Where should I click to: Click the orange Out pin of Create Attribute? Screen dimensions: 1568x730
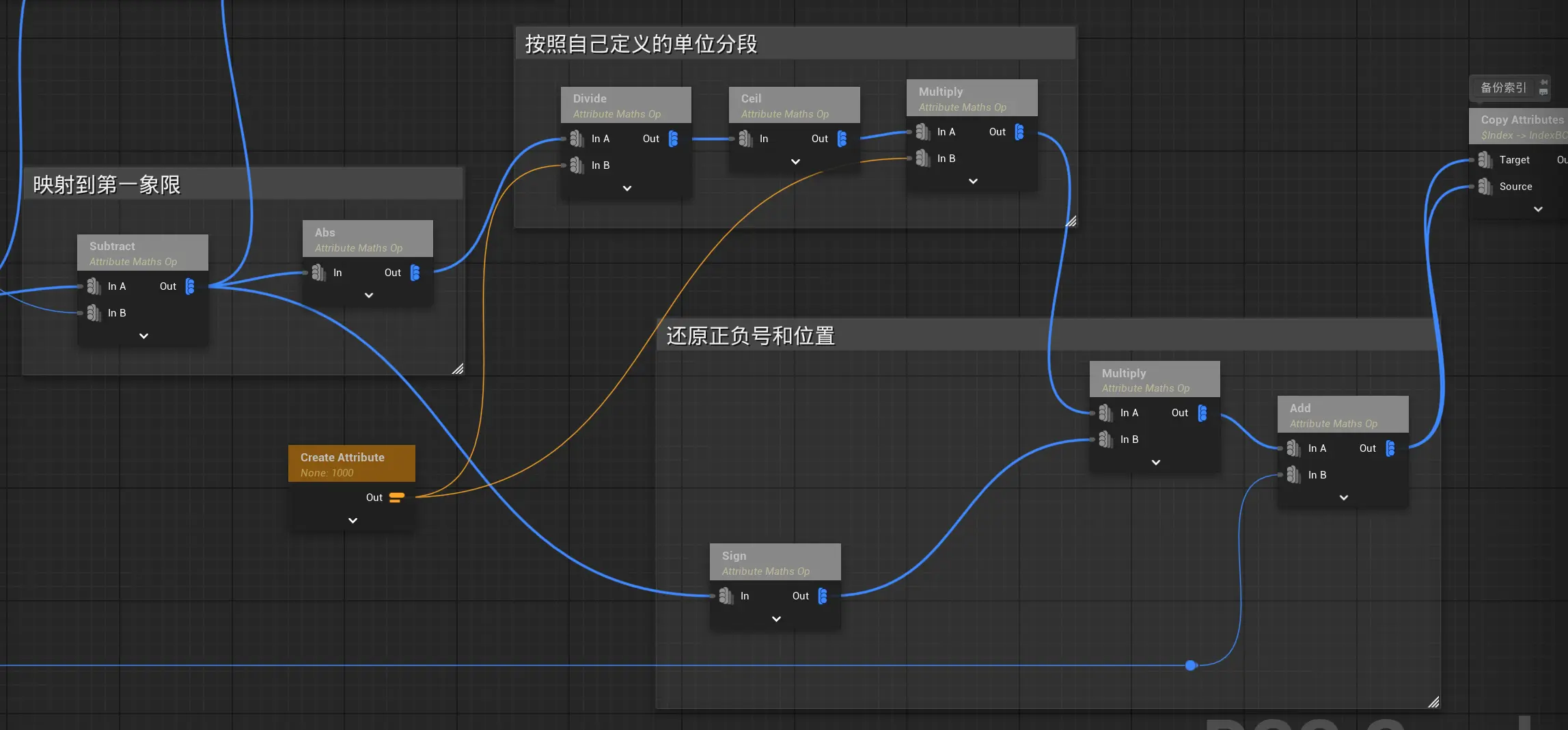click(396, 498)
